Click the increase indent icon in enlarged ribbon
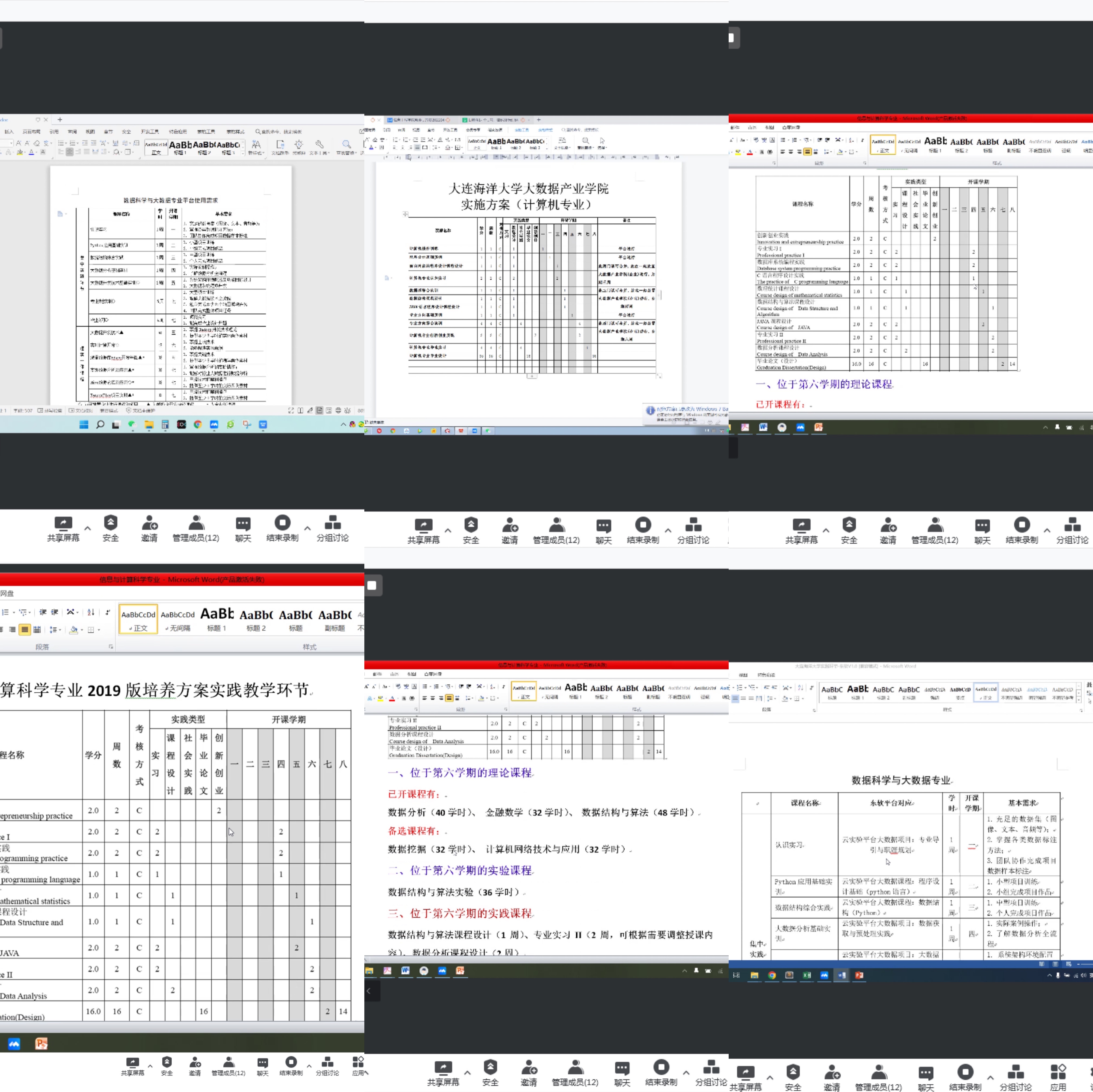The image size is (1093, 1092). [x=55, y=612]
